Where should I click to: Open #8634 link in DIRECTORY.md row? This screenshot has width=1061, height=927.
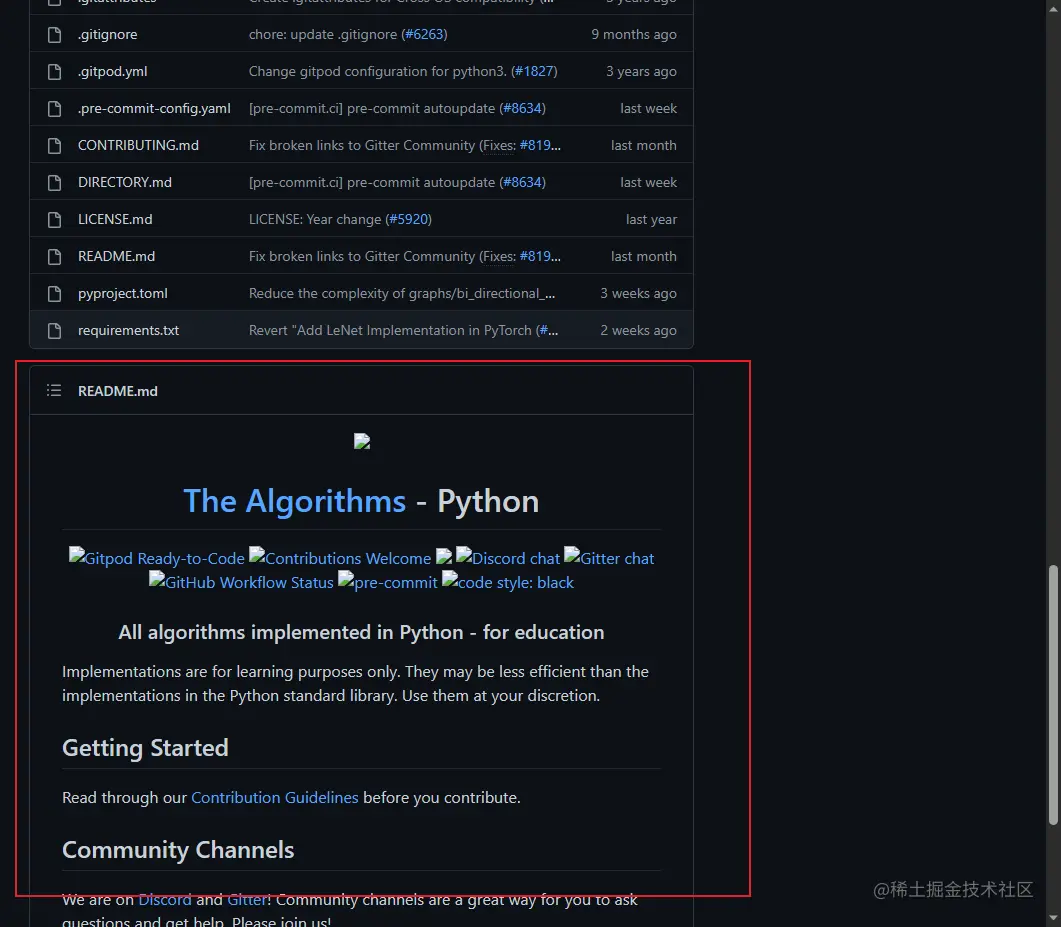coord(522,183)
